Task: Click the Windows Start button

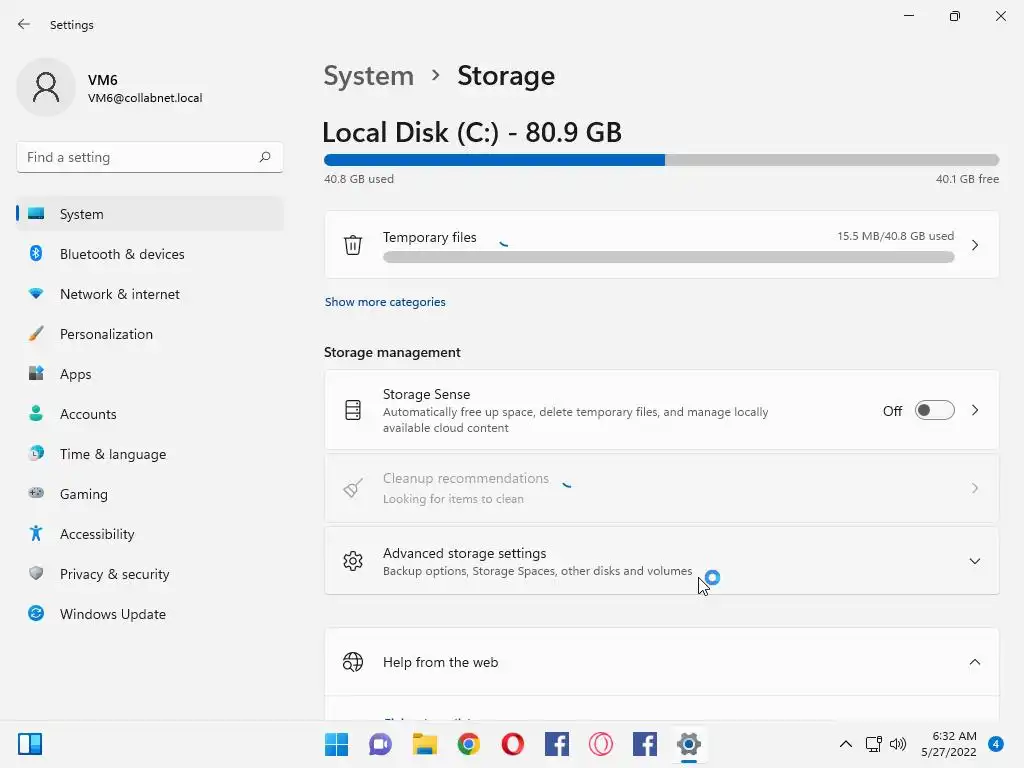Action: pos(337,744)
